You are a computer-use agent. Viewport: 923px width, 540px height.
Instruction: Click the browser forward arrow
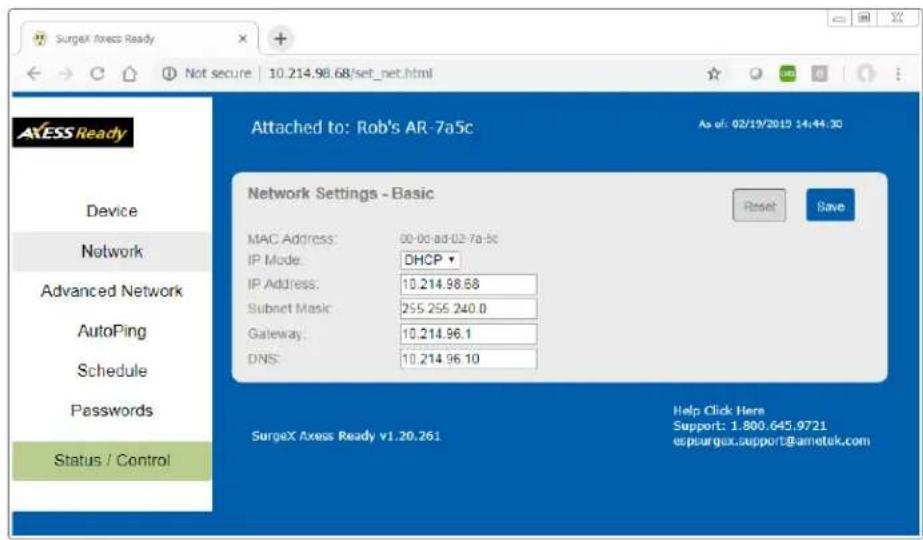[x=65, y=74]
